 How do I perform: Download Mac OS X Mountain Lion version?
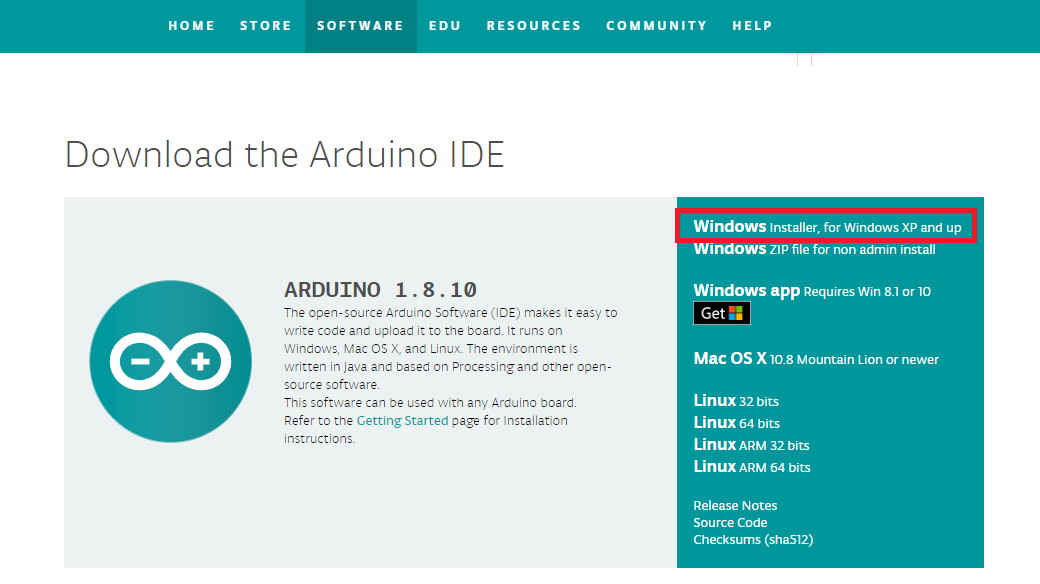[816, 359]
